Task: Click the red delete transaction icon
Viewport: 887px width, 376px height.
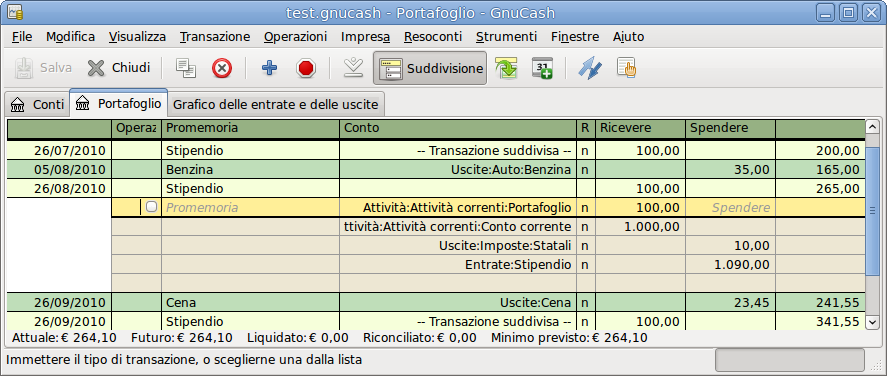Action: [x=222, y=68]
